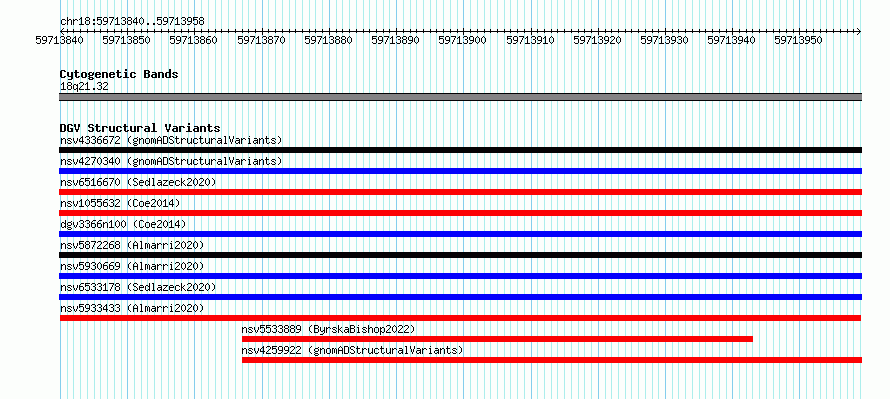The height and width of the screenshot is (399, 890).
Task: Click the black bar for nsv5872268
Action: [460, 255]
